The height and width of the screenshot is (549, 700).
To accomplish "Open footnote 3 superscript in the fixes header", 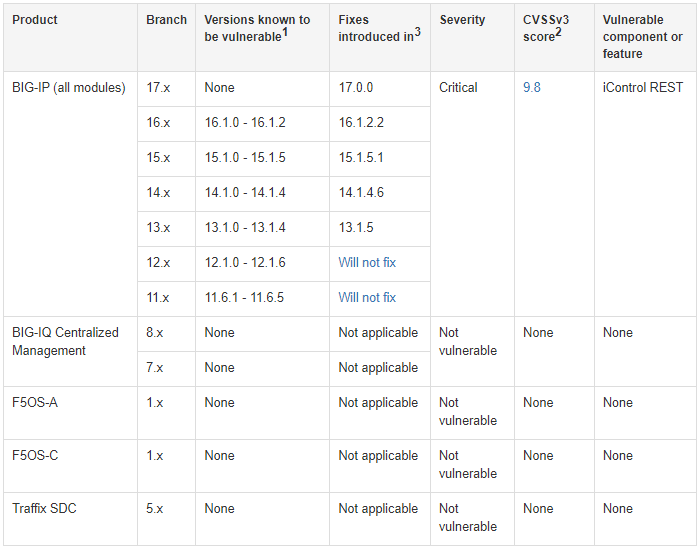I will coord(417,33).
